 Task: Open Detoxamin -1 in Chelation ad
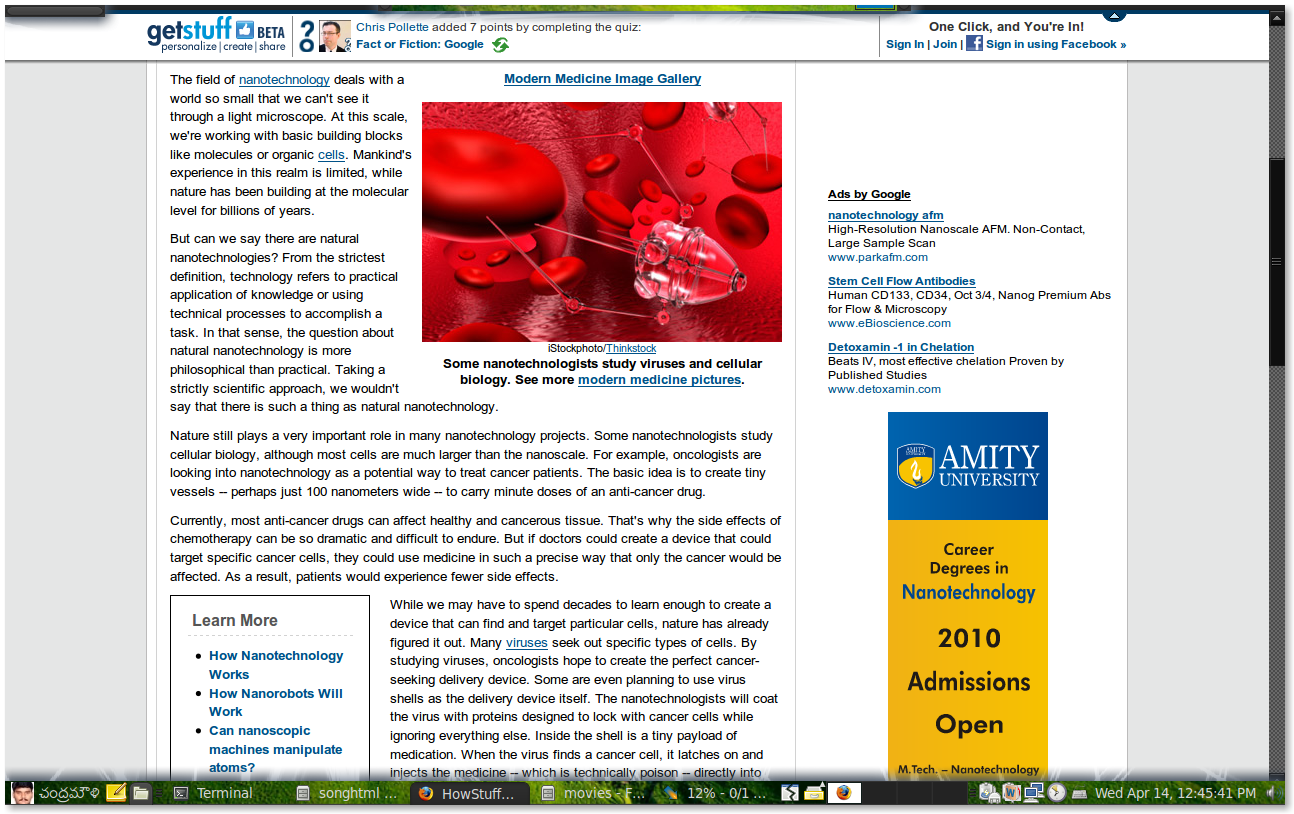tap(901, 347)
